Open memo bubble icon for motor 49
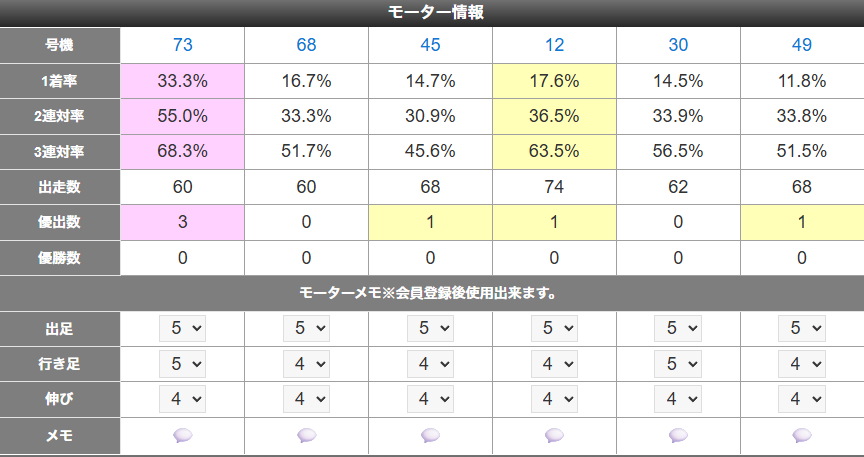The height and width of the screenshot is (457, 864). [802, 436]
